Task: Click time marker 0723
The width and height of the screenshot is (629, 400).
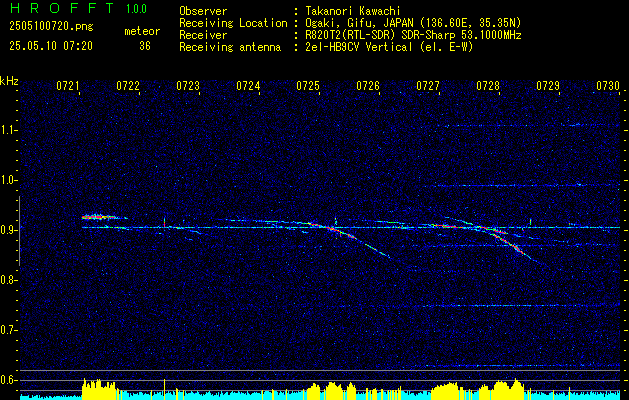Action: 188,86
